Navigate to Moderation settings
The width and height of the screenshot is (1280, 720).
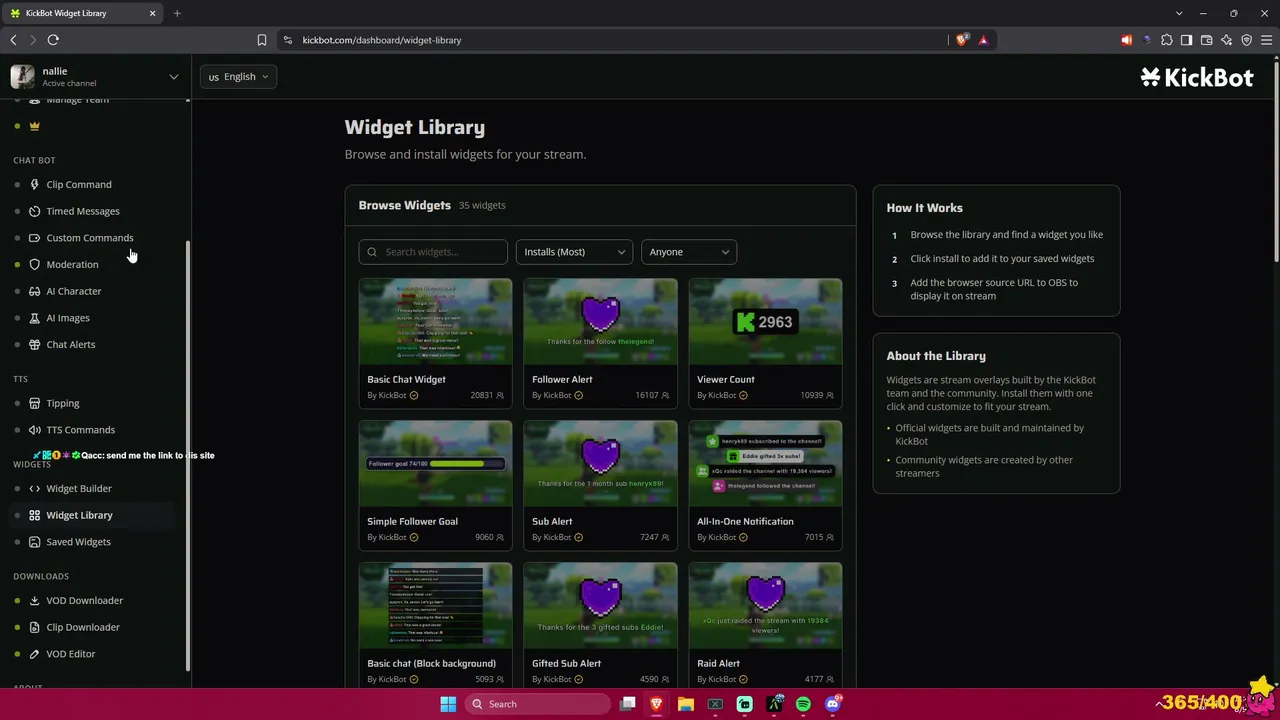click(72, 264)
